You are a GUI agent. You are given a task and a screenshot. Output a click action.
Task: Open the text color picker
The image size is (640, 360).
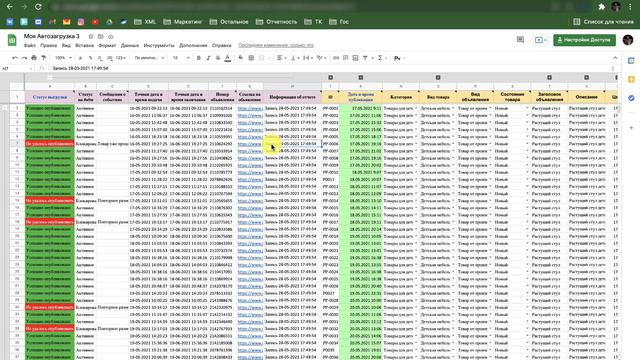(x=228, y=58)
